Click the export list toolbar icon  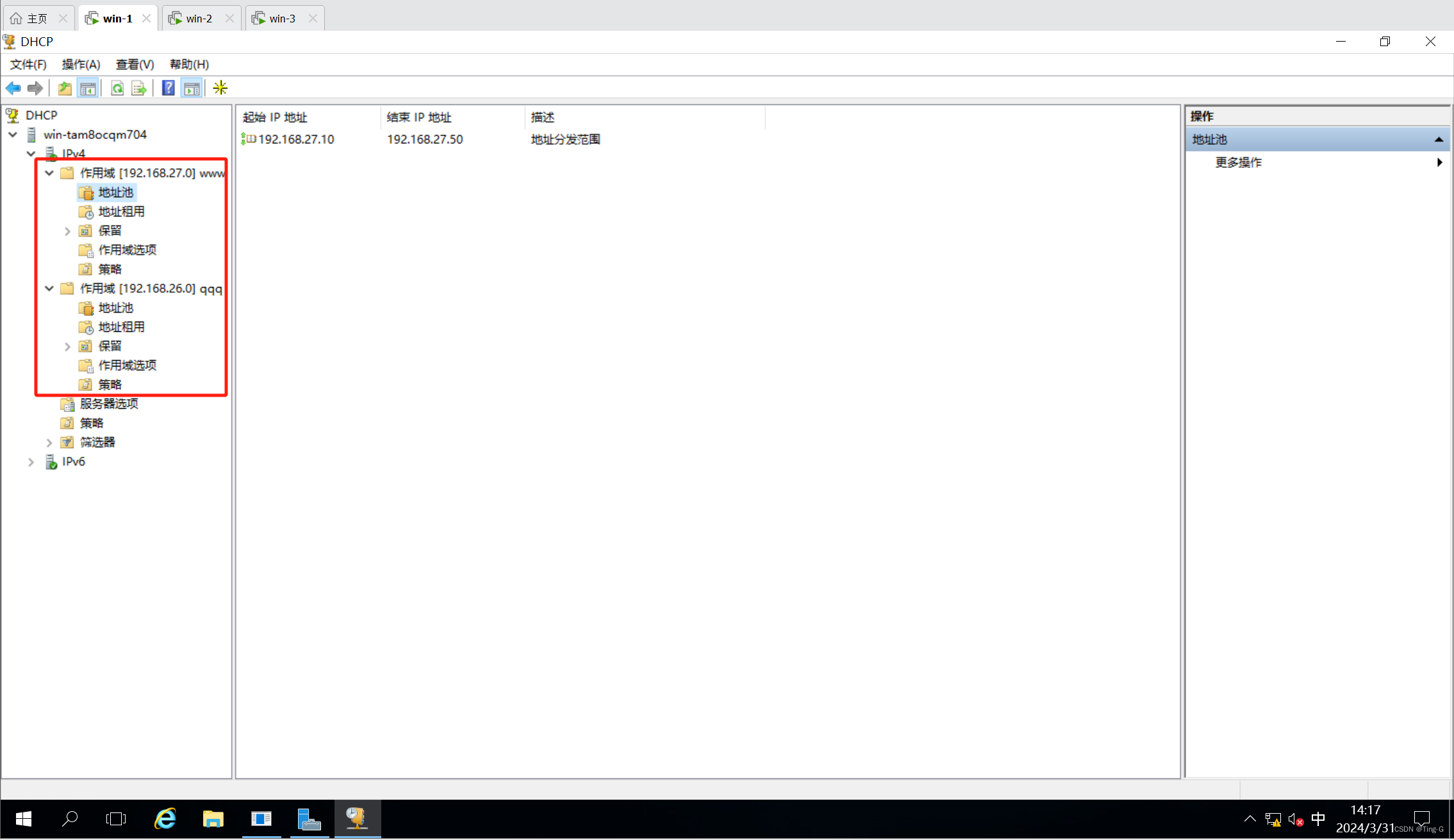[138, 88]
